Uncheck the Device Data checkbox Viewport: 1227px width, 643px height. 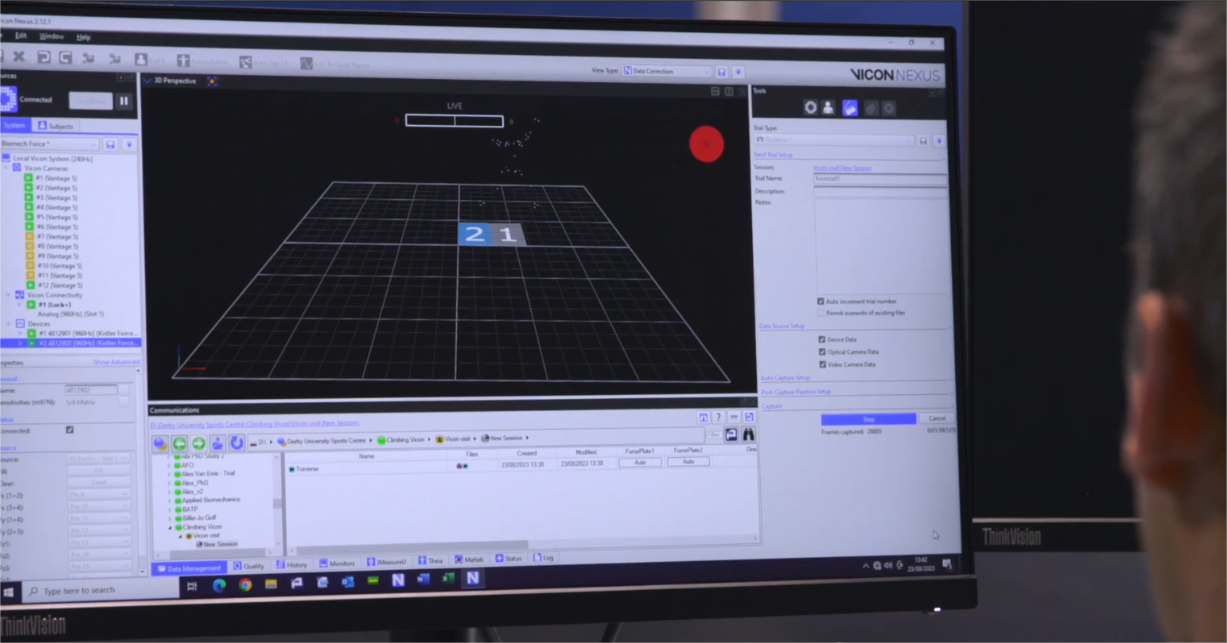click(822, 340)
